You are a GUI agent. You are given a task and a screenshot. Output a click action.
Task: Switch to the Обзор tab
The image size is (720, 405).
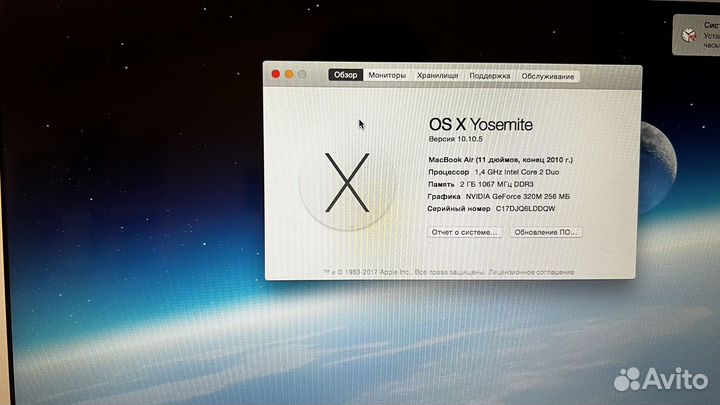[x=346, y=75]
